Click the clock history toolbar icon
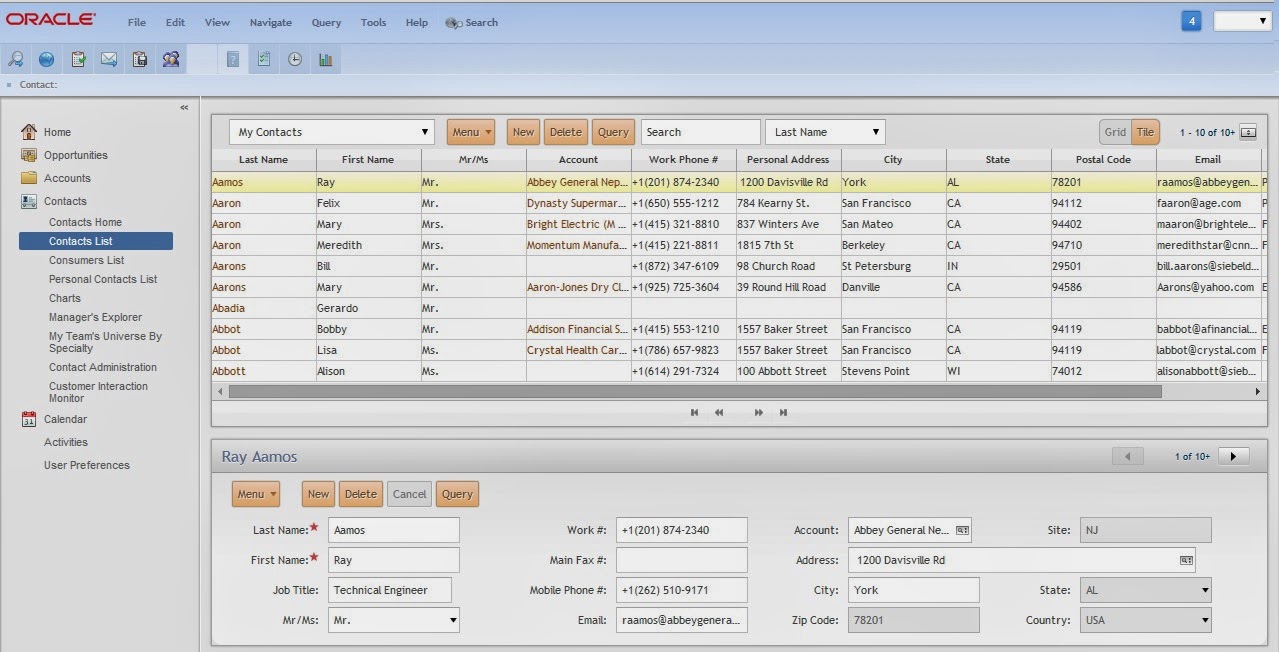This screenshot has height=652, width=1279. [x=295, y=59]
